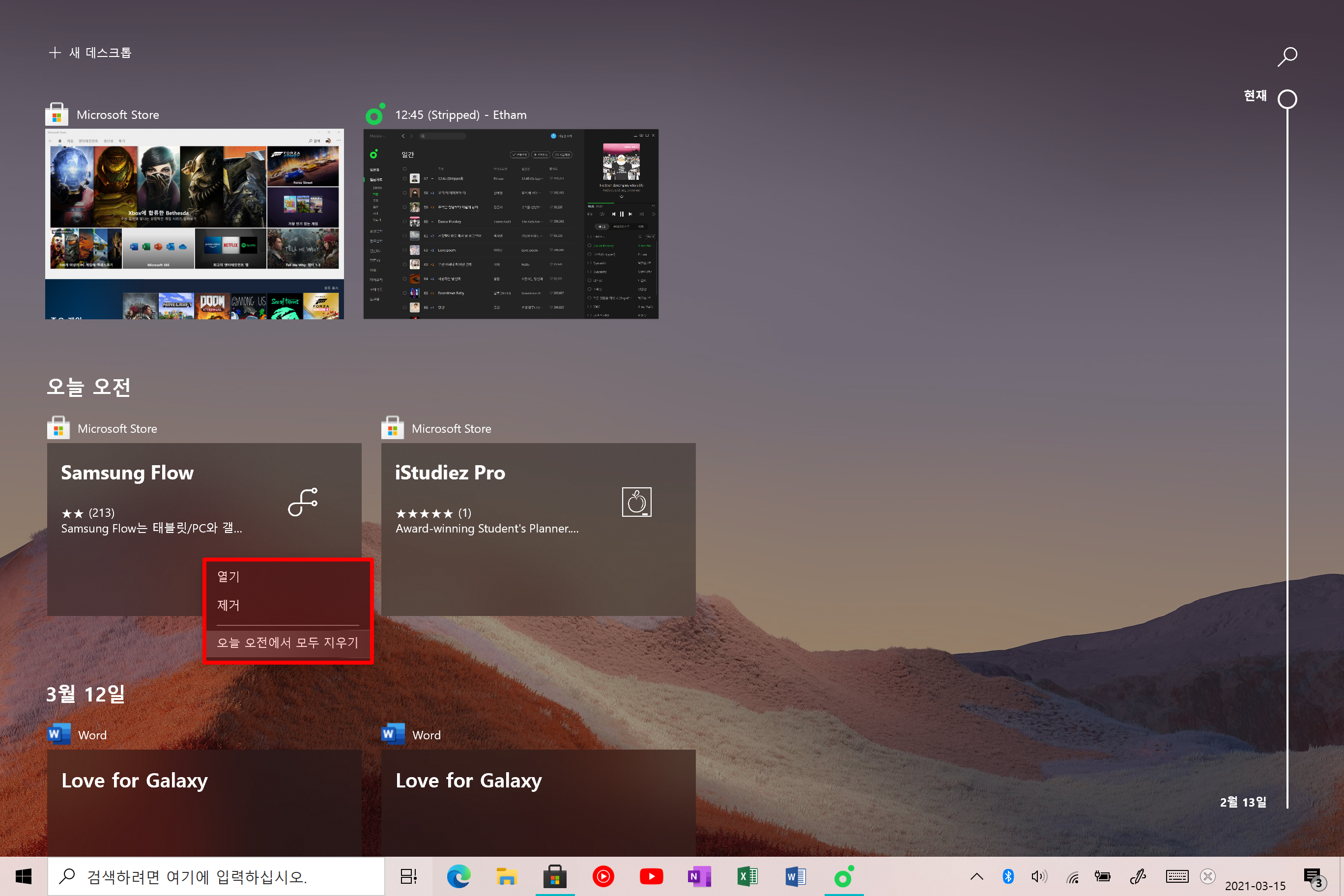Open File Explorer from the taskbar
This screenshot has height=896, width=1344.
click(507, 876)
